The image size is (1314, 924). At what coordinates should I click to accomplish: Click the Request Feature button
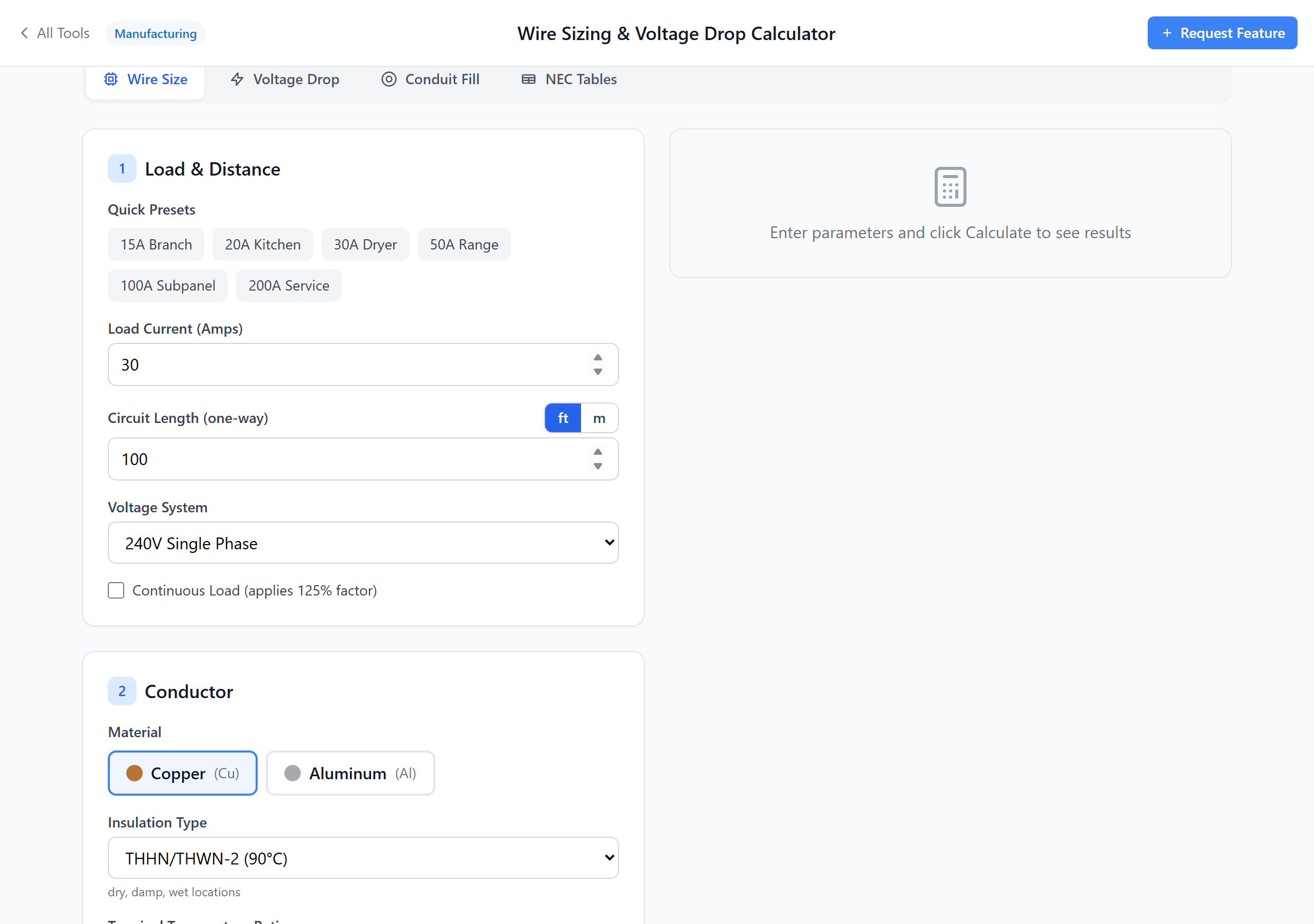pos(1221,33)
